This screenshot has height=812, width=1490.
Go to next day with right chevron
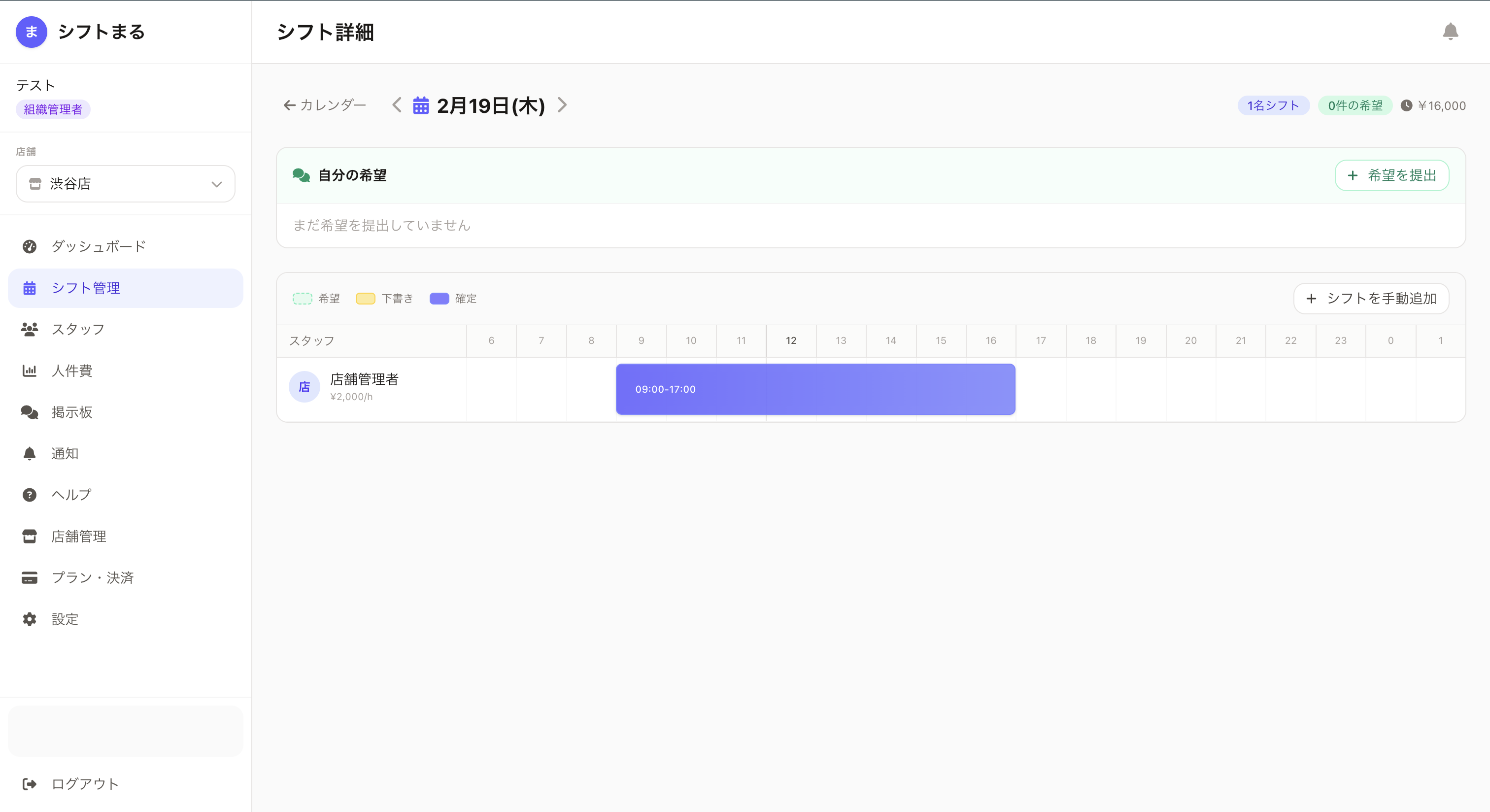point(562,105)
